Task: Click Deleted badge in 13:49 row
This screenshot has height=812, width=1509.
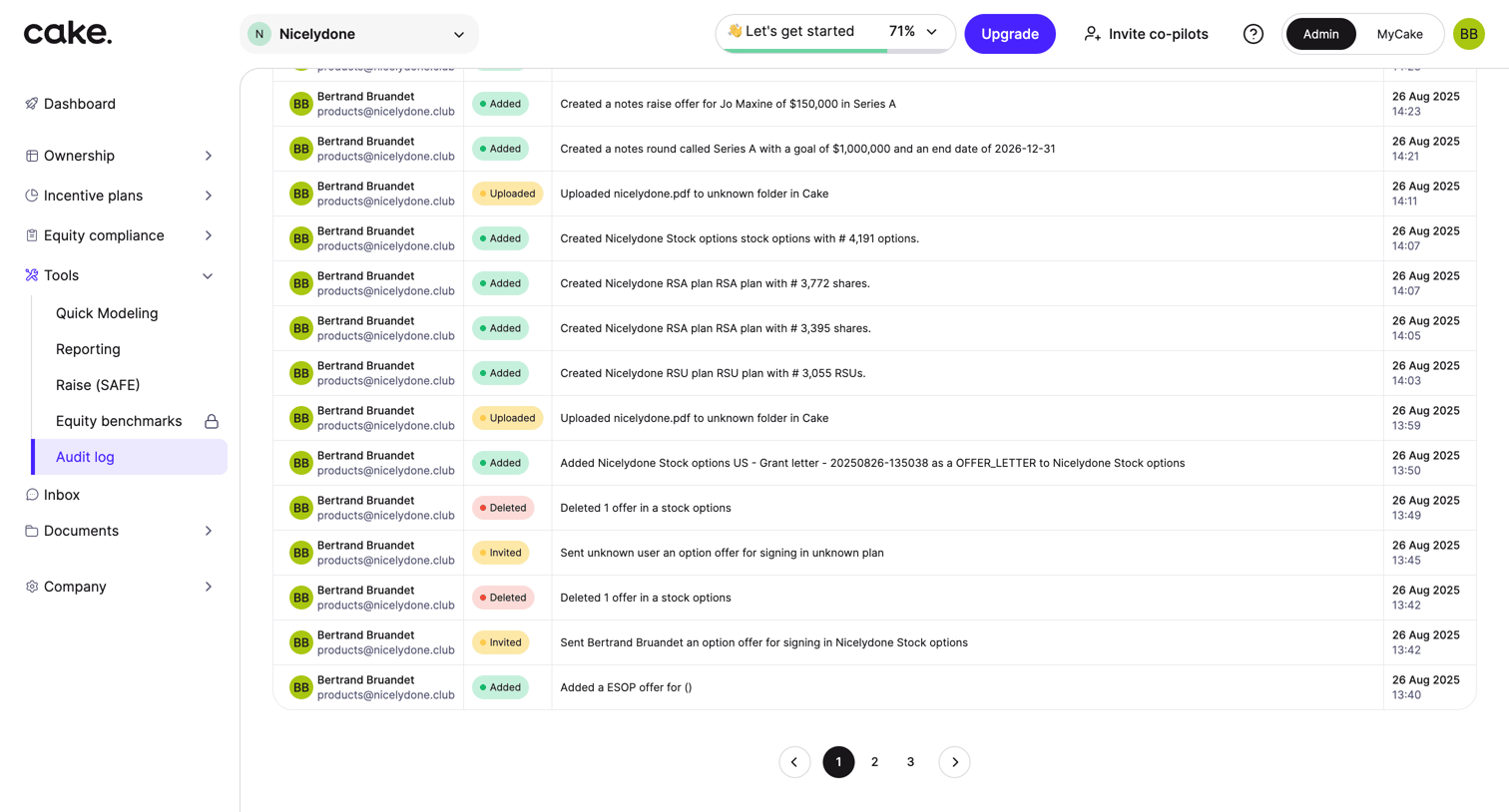Action: pyautogui.click(x=504, y=508)
